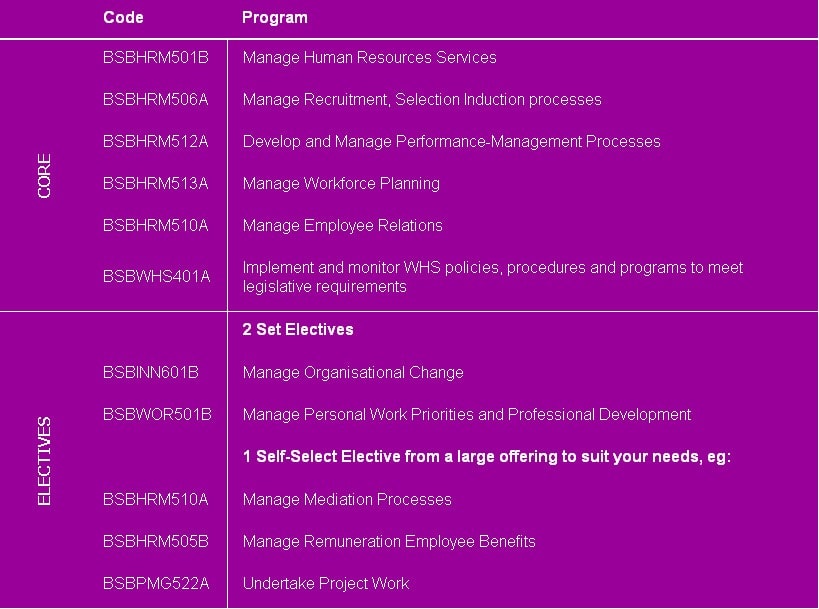Select Develop and Manage Performance-Management Processes
Viewport: 819px width, 609px height.
(451, 142)
